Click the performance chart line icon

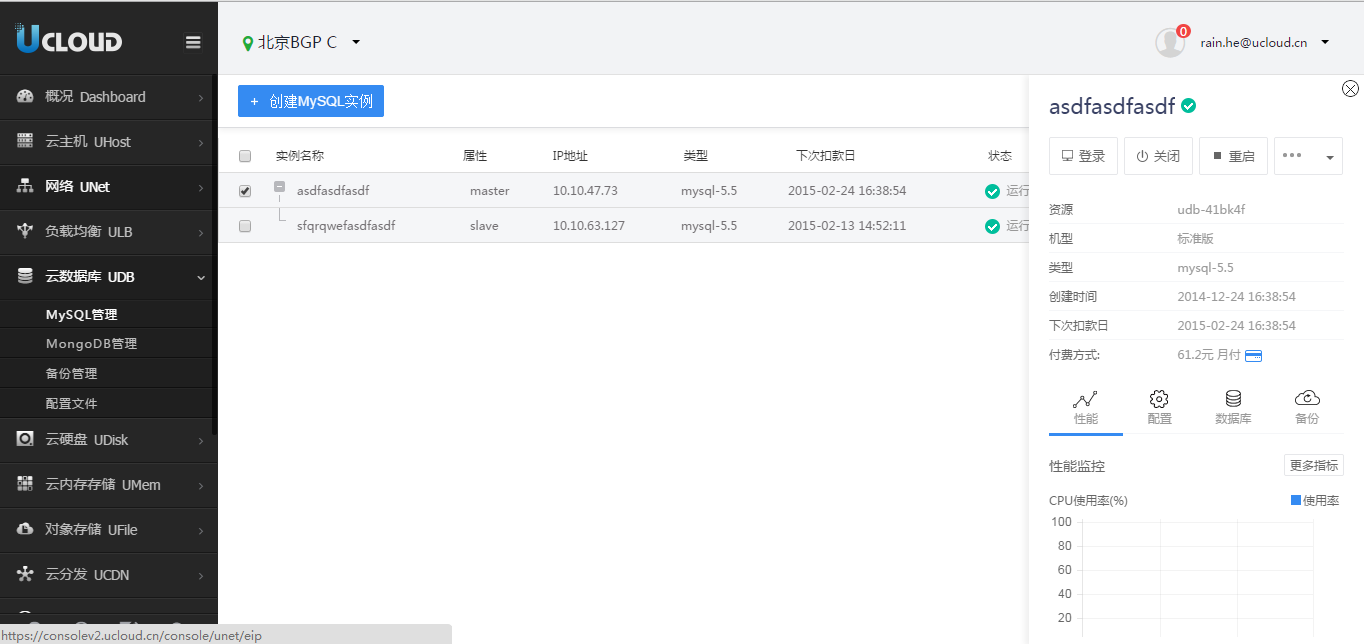tap(1085, 399)
